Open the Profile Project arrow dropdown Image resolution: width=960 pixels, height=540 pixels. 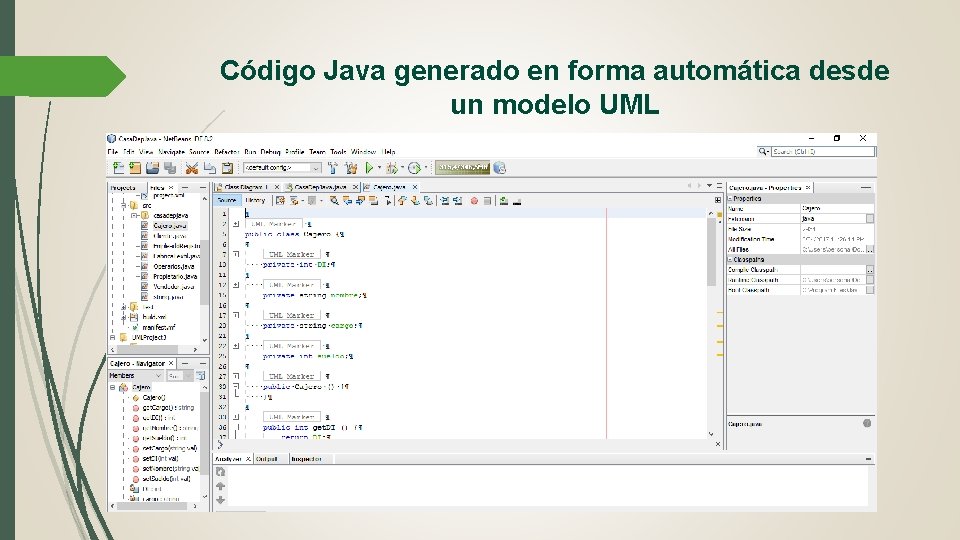425,168
